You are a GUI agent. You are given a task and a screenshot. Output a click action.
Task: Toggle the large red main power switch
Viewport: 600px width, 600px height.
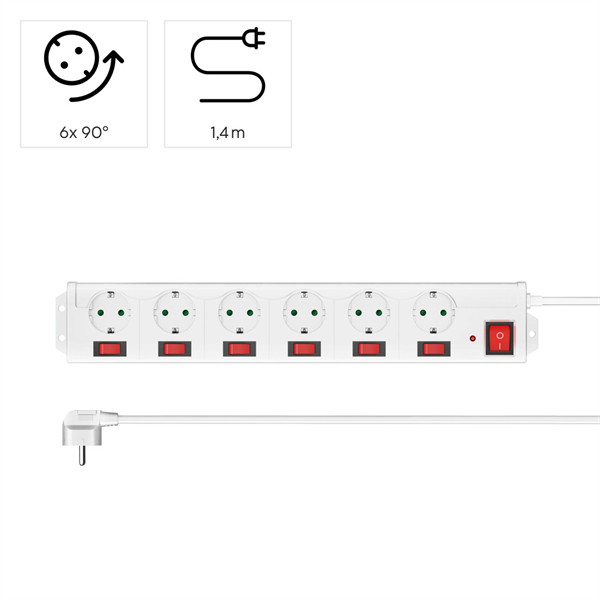[x=500, y=338]
